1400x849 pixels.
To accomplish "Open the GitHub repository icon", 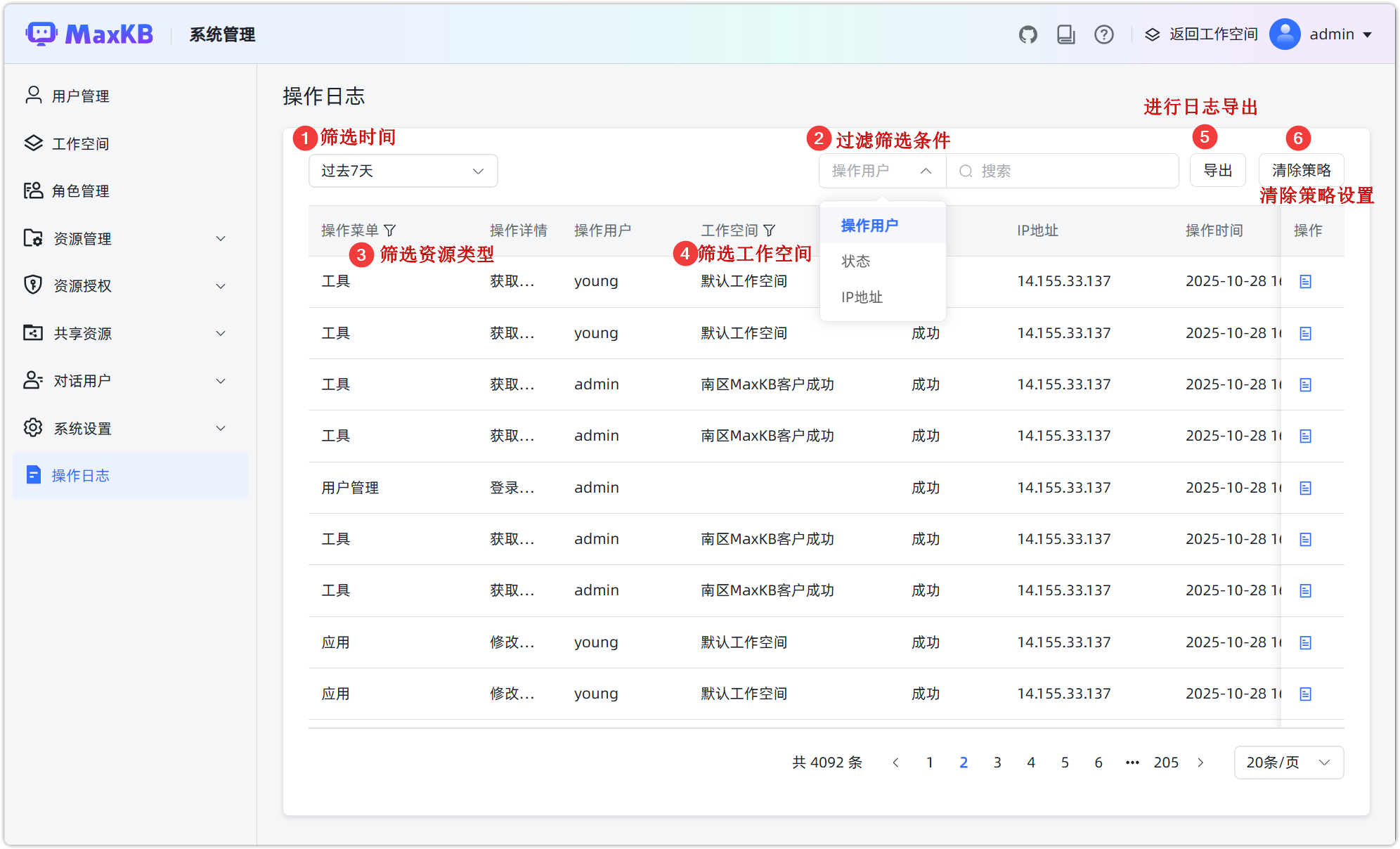I will click(x=1028, y=34).
